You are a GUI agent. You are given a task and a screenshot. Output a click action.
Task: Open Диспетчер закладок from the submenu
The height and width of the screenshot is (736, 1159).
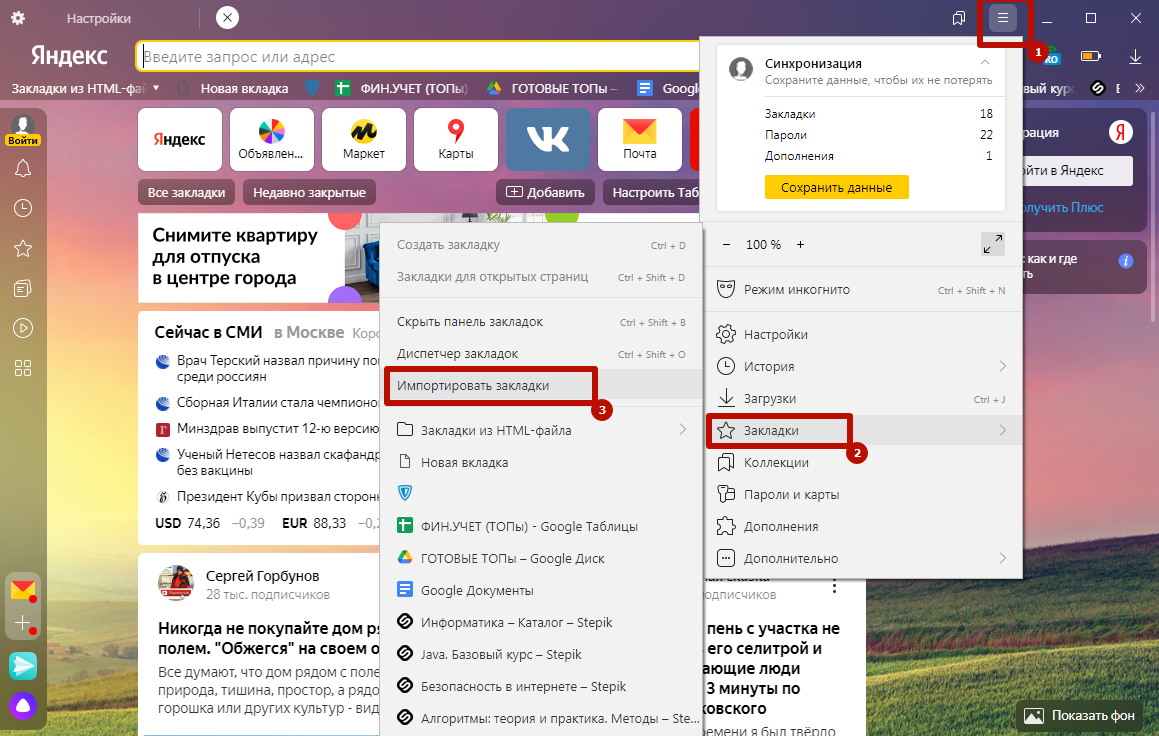457,354
